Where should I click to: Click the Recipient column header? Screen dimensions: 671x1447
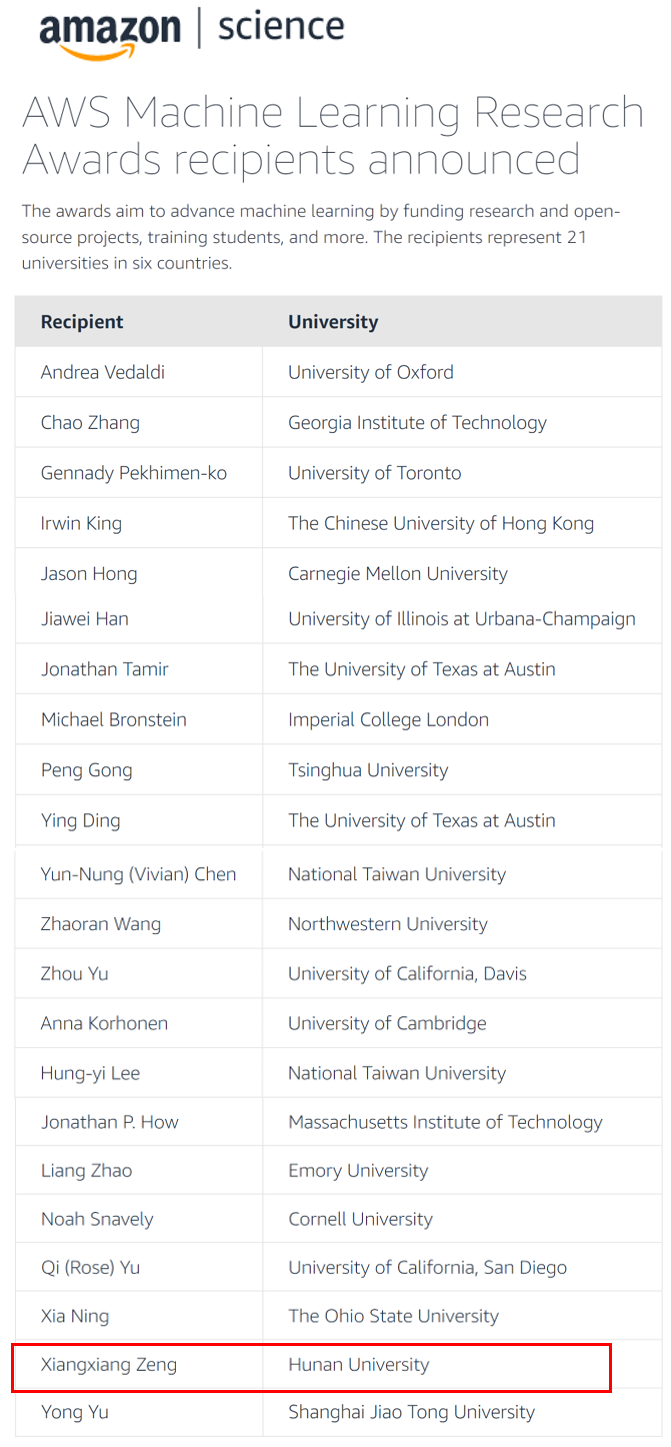click(x=82, y=322)
